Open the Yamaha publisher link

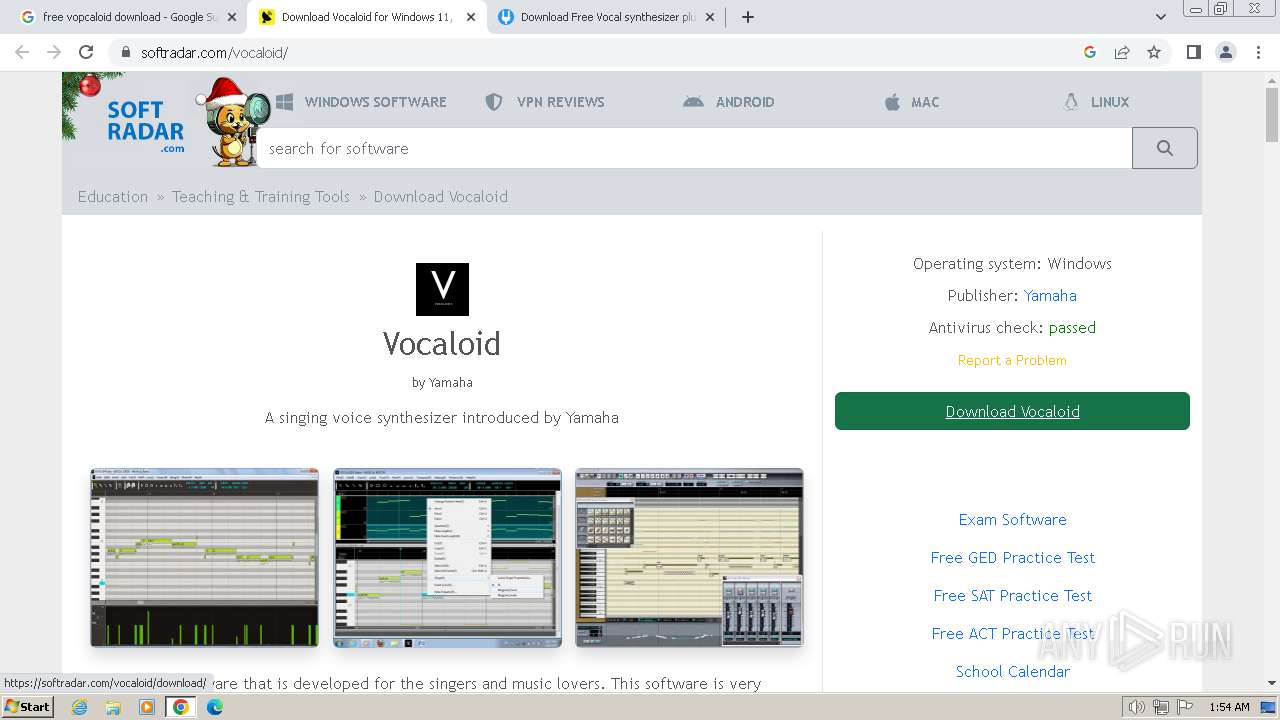1050,296
